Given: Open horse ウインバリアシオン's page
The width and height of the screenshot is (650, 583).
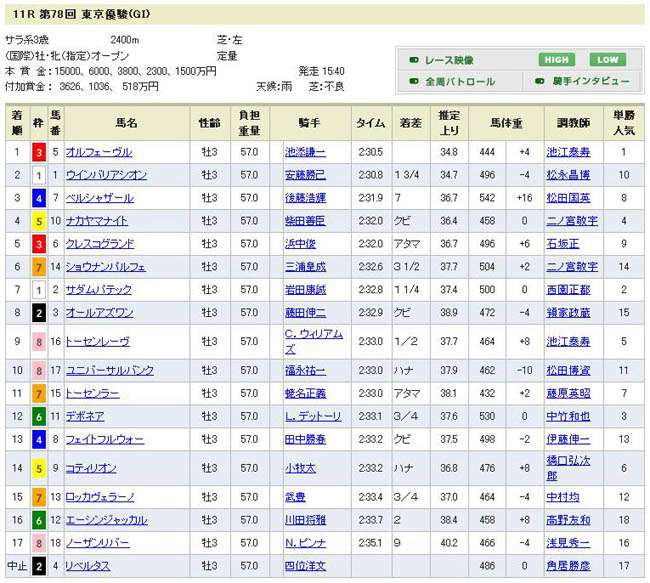Looking at the screenshot, I should pyautogui.click(x=106, y=175).
